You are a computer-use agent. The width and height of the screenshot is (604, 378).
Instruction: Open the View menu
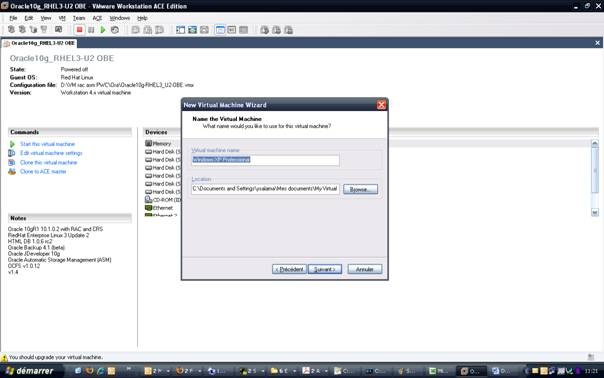pyautogui.click(x=45, y=18)
